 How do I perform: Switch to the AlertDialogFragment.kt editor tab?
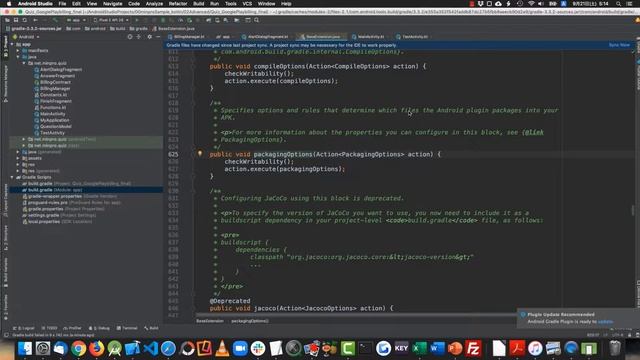[x=268, y=37]
